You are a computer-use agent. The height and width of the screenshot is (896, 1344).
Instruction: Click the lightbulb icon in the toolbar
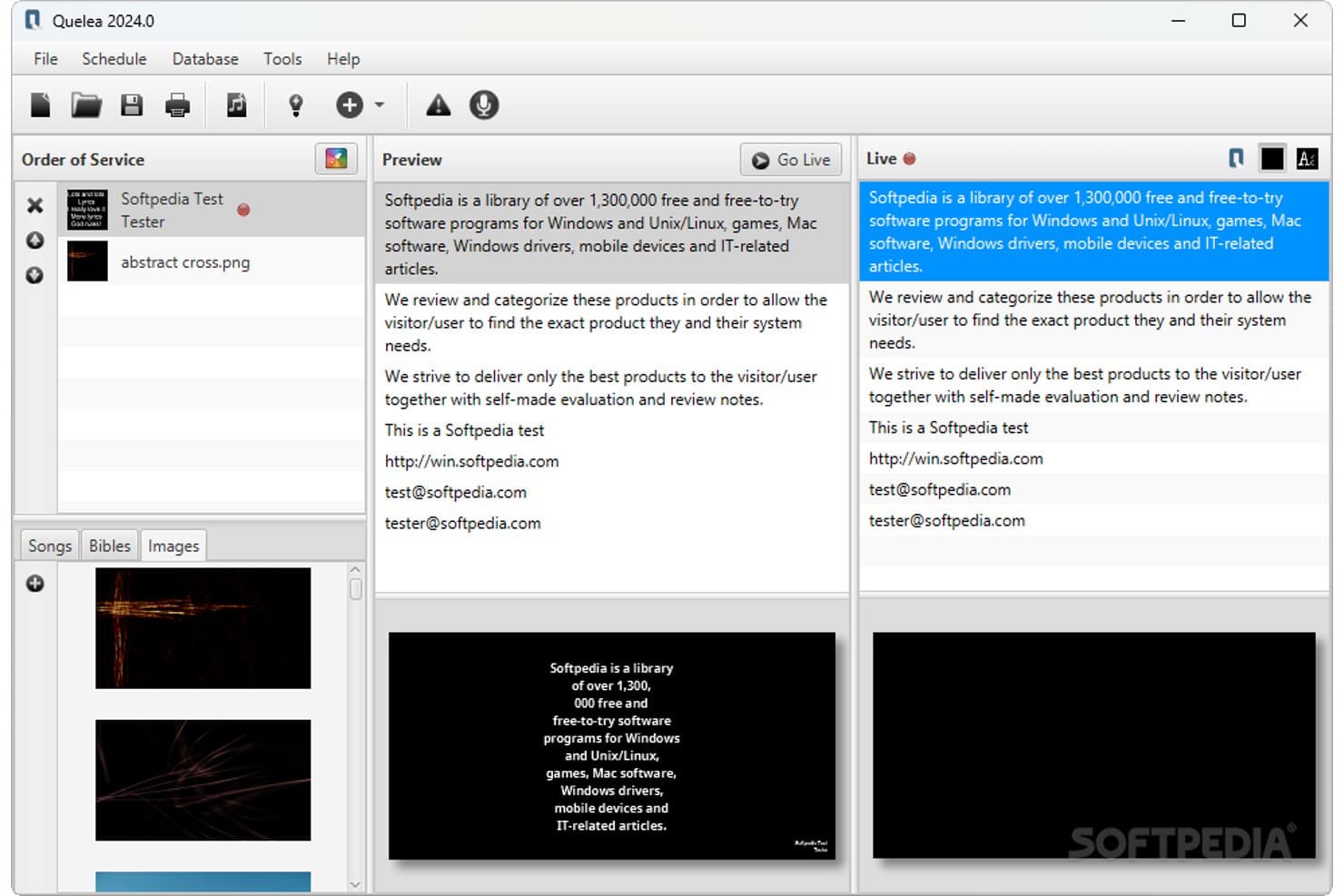coord(296,105)
